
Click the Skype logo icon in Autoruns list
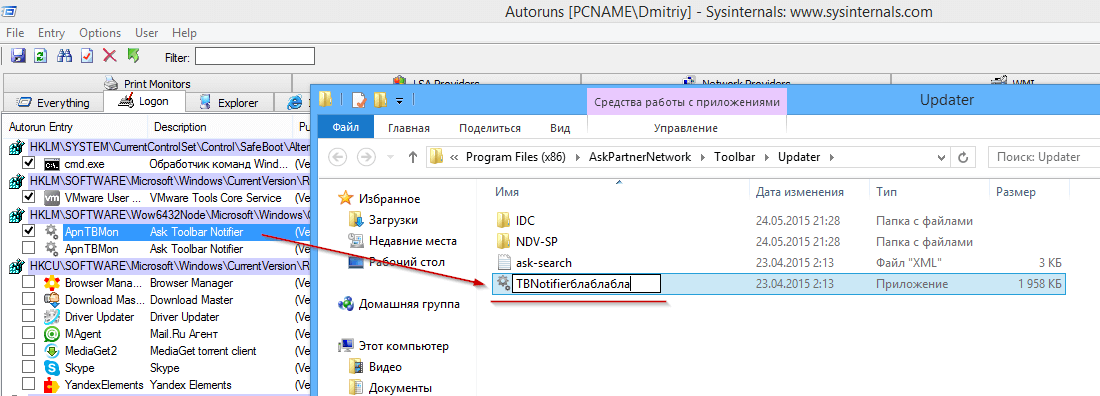(x=51, y=368)
